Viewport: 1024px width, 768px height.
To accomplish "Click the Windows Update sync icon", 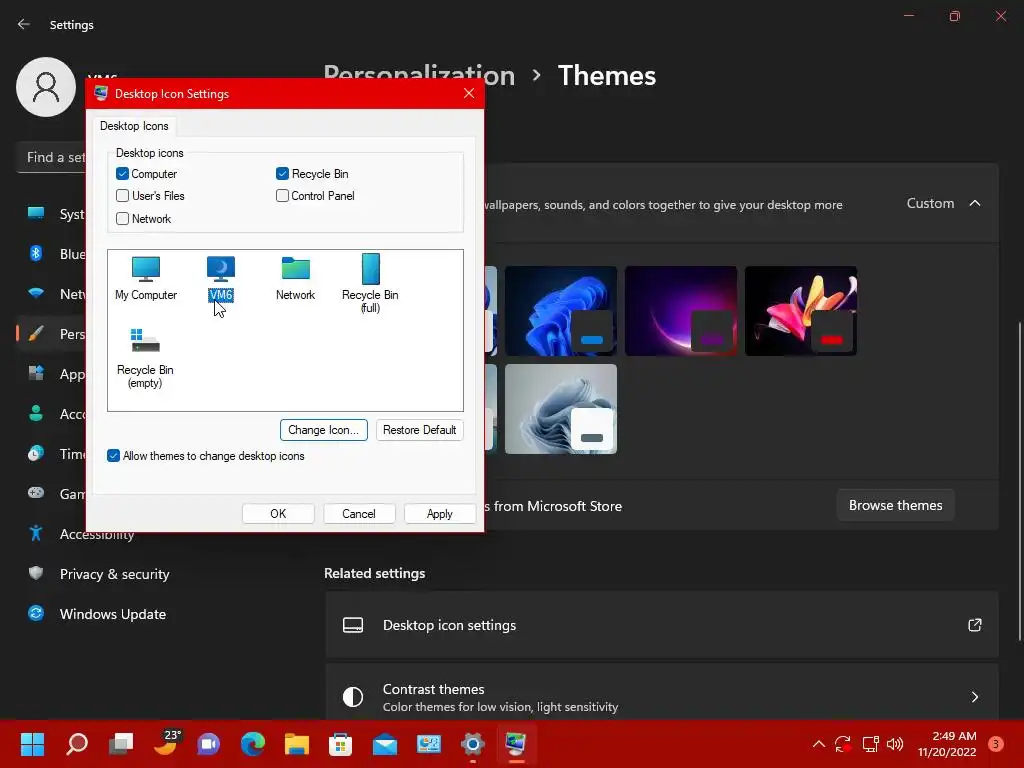I will (x=36, y=613).
